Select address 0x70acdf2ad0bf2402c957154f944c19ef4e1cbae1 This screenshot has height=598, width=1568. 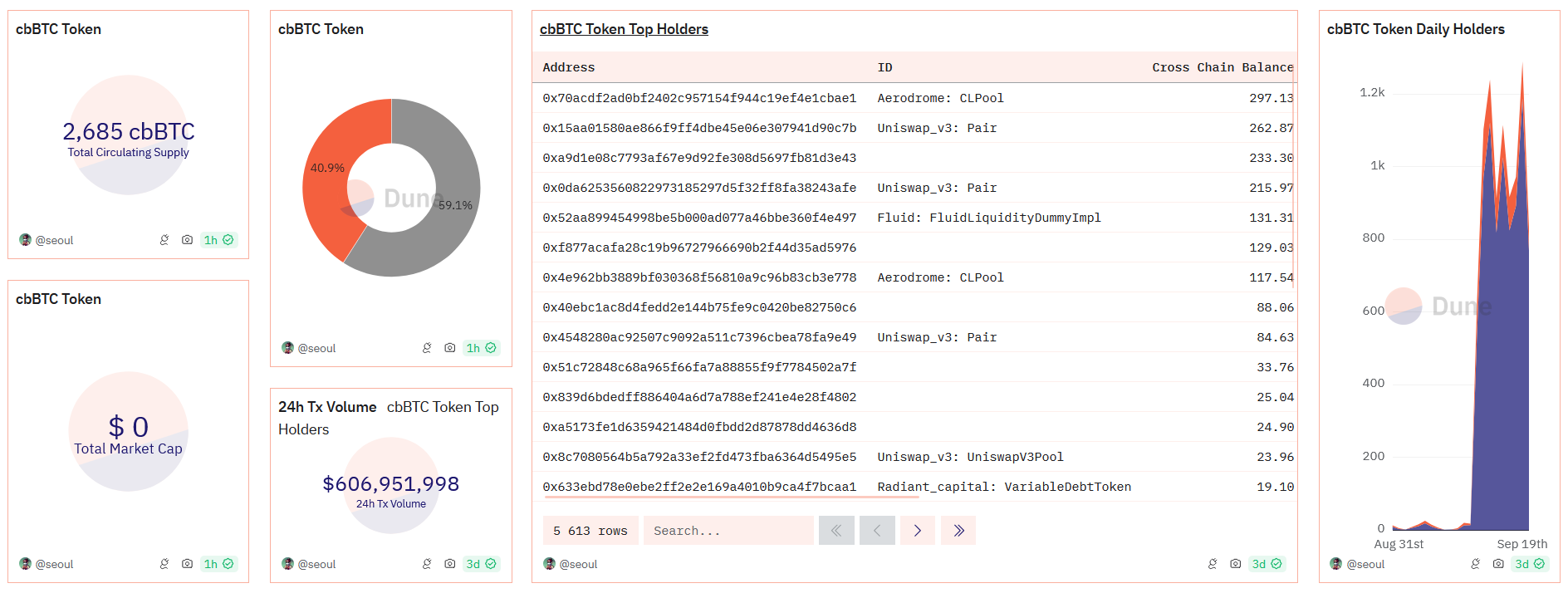coord(699,98)
